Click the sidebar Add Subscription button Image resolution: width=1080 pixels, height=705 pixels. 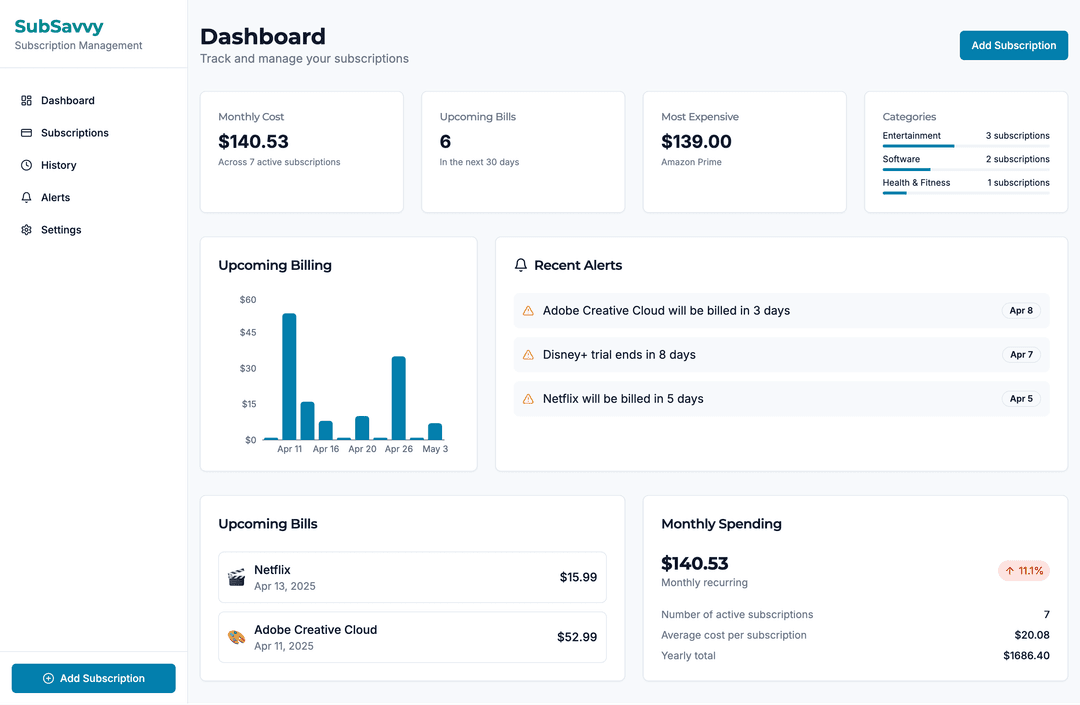pyautogui.click(x=93, y=678)
